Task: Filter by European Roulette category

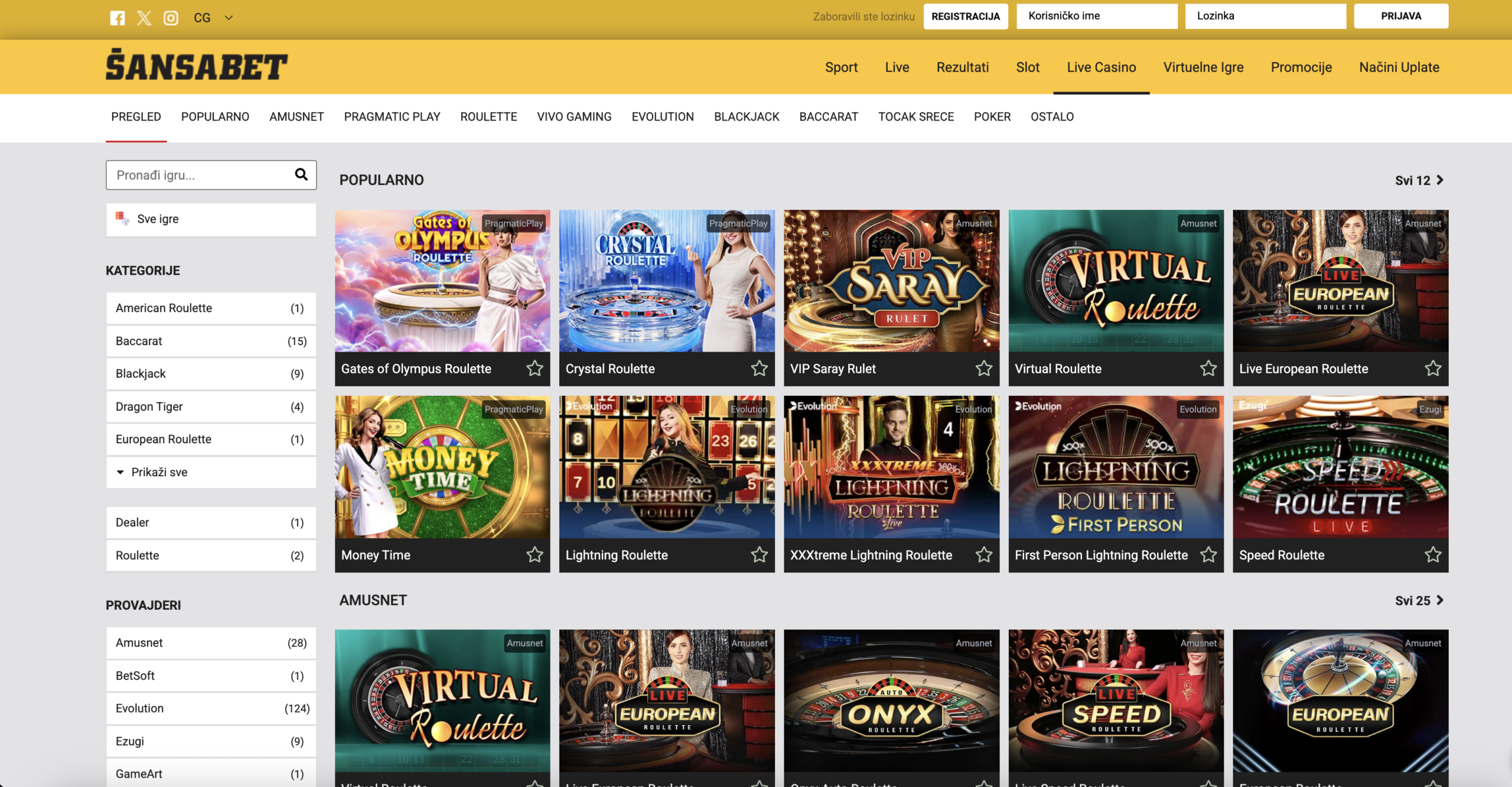Action: pyautogui.click(x=211, y=440)
